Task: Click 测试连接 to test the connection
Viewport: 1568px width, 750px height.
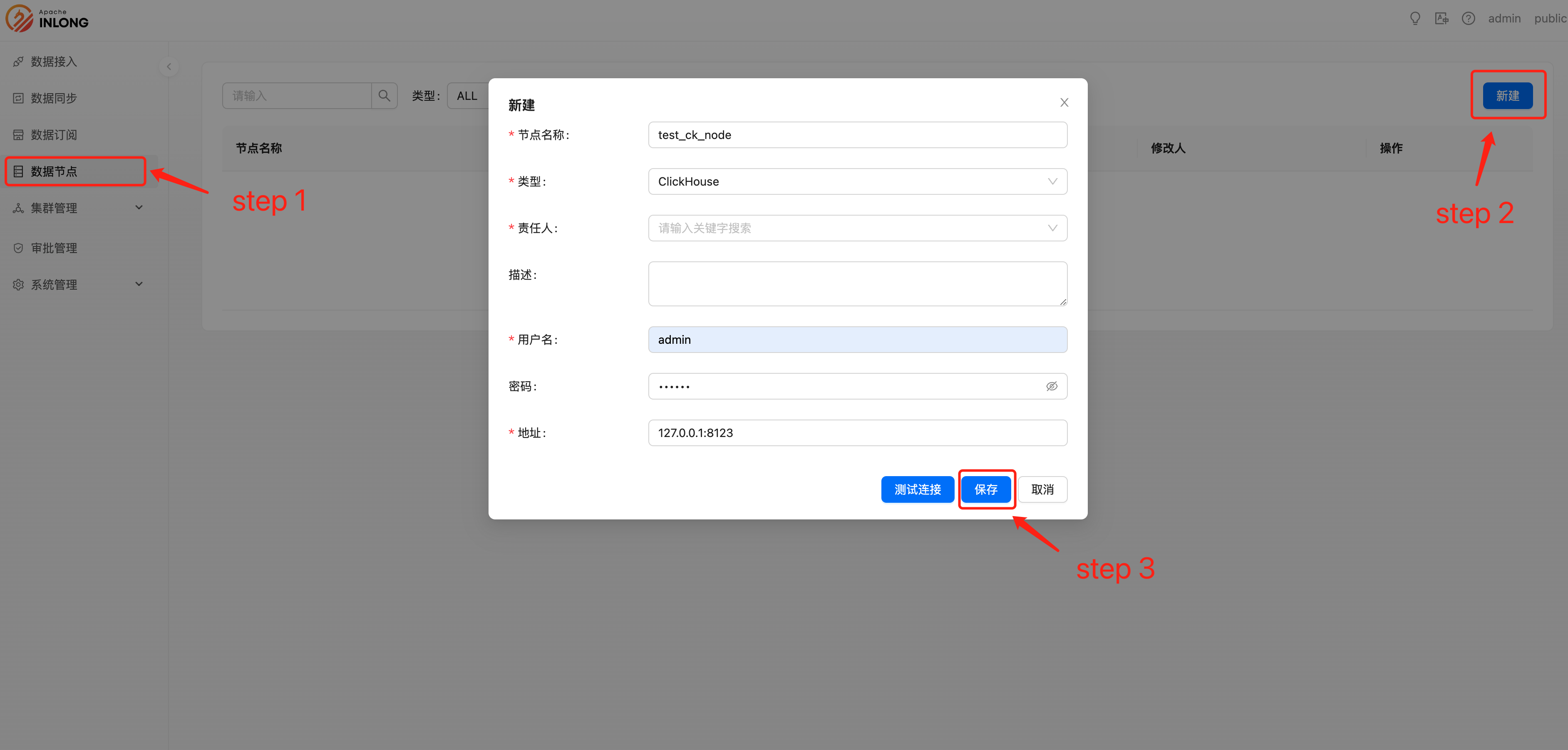Action: tap(917, 489)
